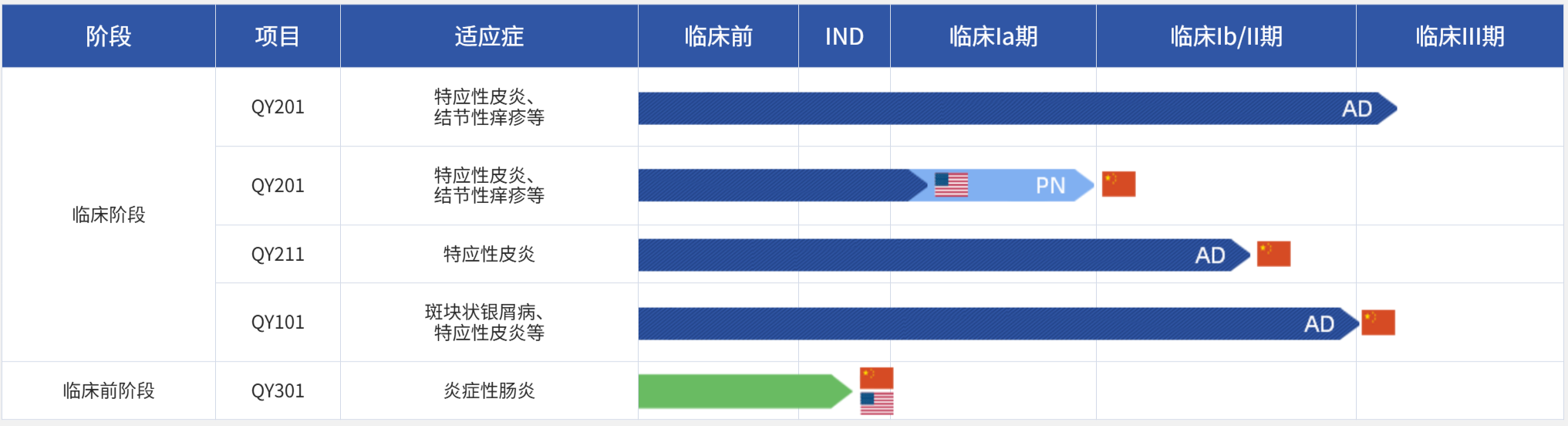Click the AD label on the QY101 bar
Viewport: 1568px width, 426px height.
1319,324
